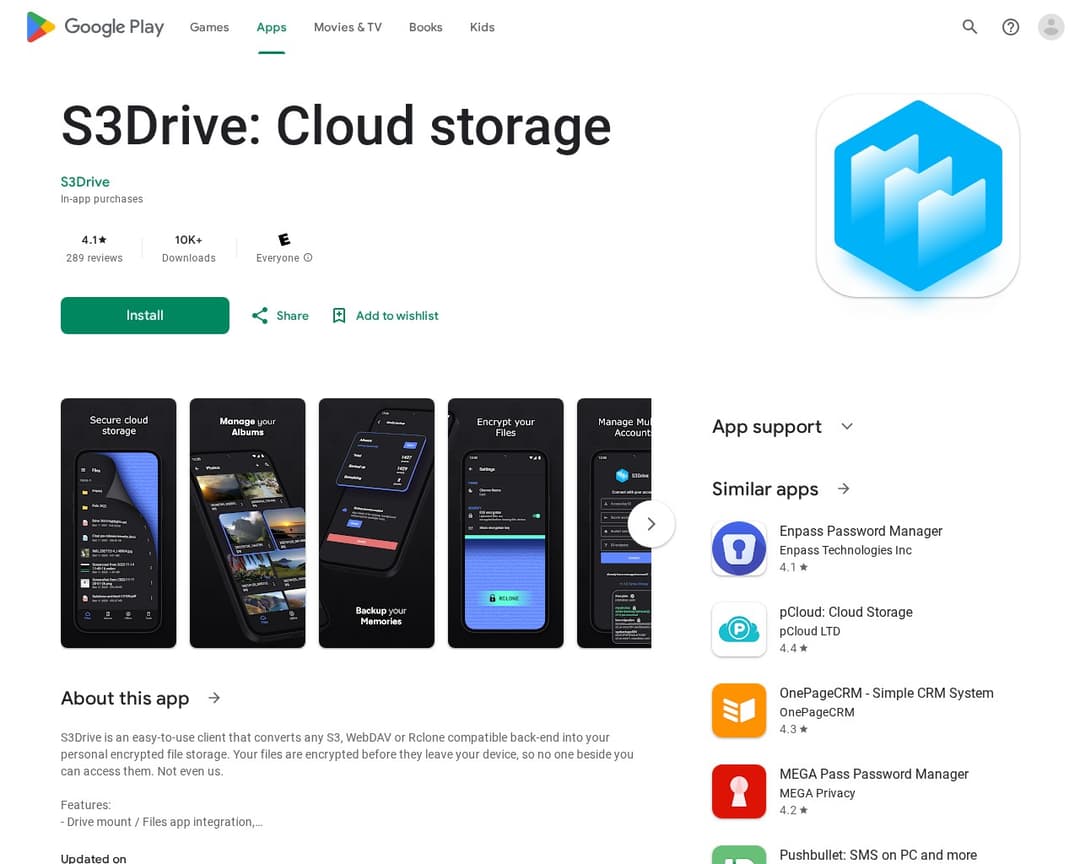The width and height of the screenshot is (1080, 864).
Task: Open pCloud cloud app icon
Action: point(739,629)
